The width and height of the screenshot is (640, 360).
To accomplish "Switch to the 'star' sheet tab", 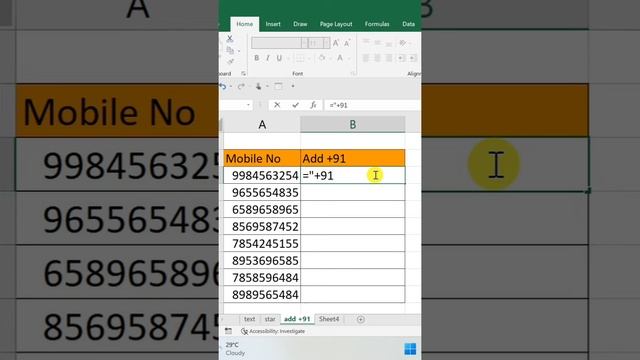I will pos(270,319).
